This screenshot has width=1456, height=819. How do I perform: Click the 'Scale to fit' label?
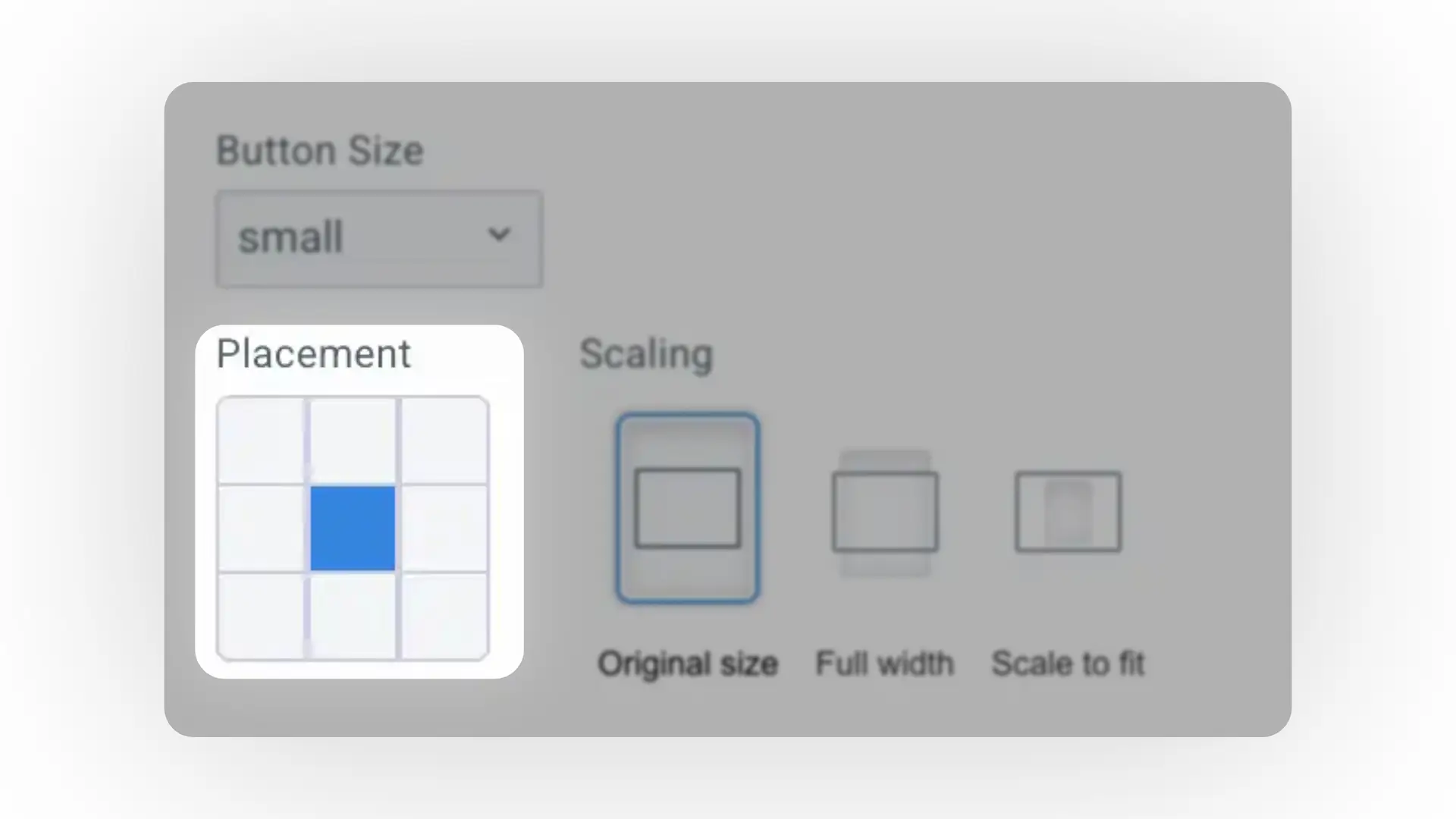tap(1068, 664)
